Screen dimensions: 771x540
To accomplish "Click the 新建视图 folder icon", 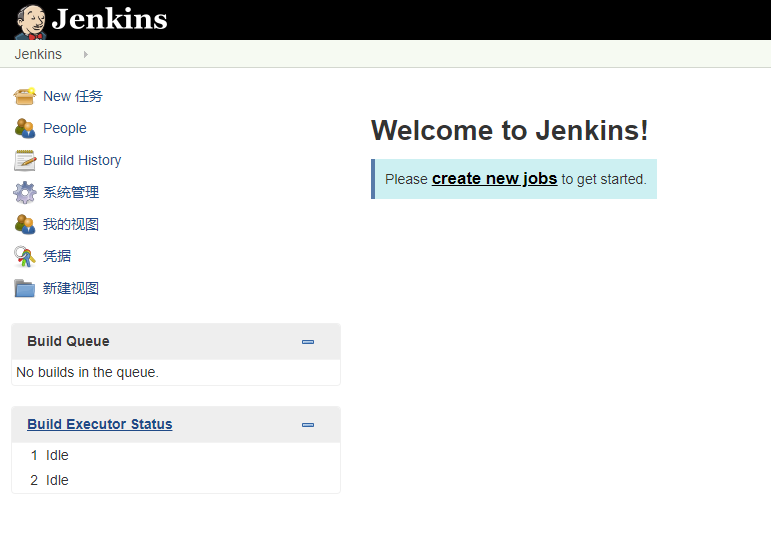I will 25,288.
